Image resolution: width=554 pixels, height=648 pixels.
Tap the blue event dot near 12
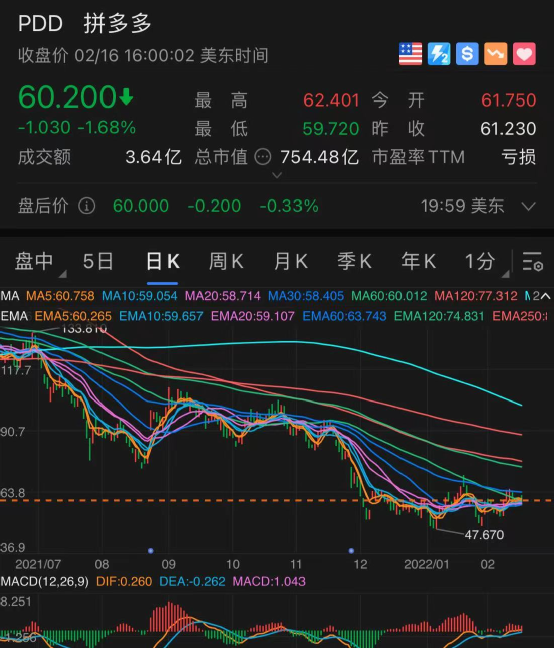pyautogui.click(x=351, y=550)
